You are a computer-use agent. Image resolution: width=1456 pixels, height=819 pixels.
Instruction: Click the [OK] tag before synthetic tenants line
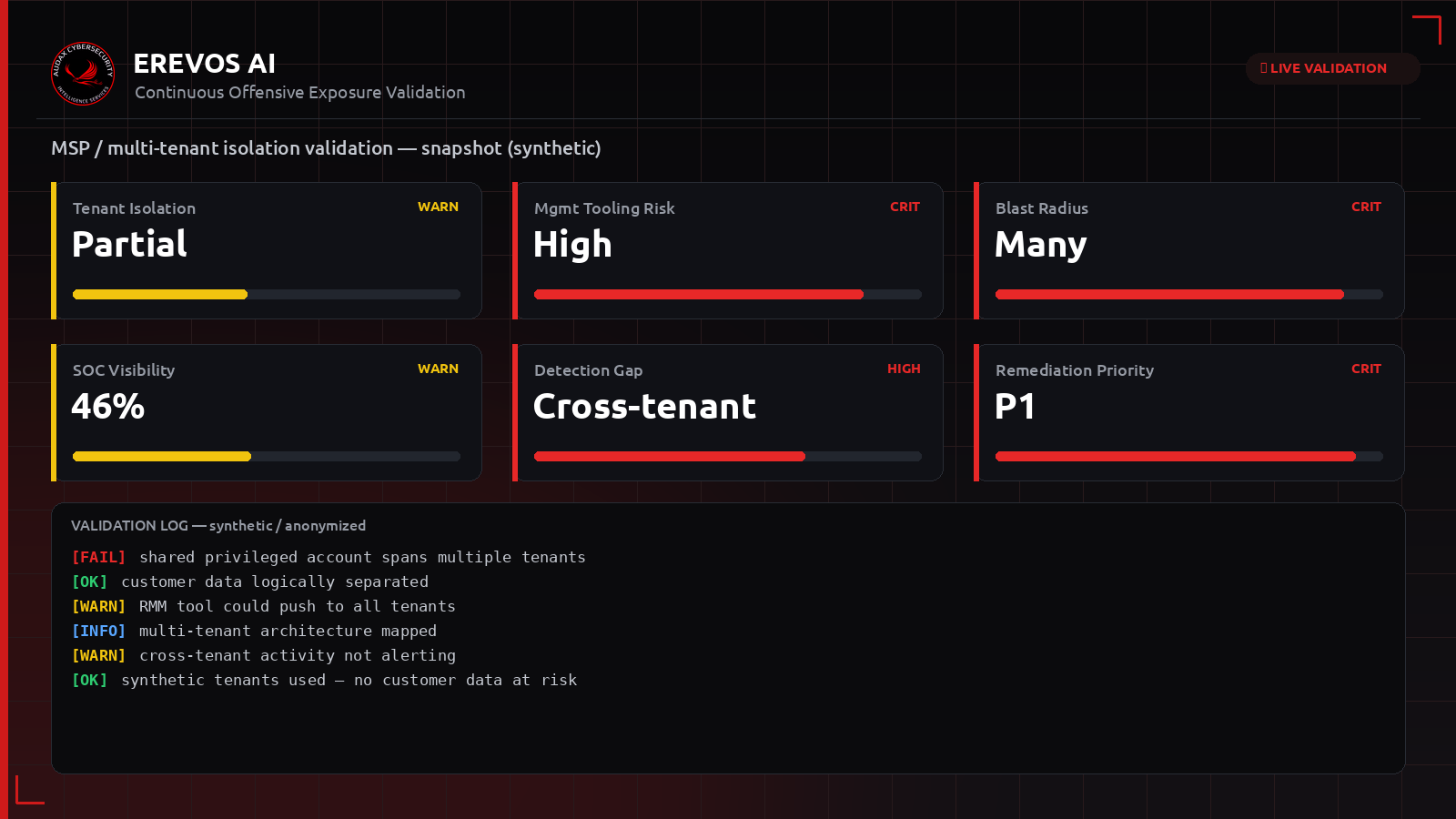pyautogui.click(x=89, y=680)
